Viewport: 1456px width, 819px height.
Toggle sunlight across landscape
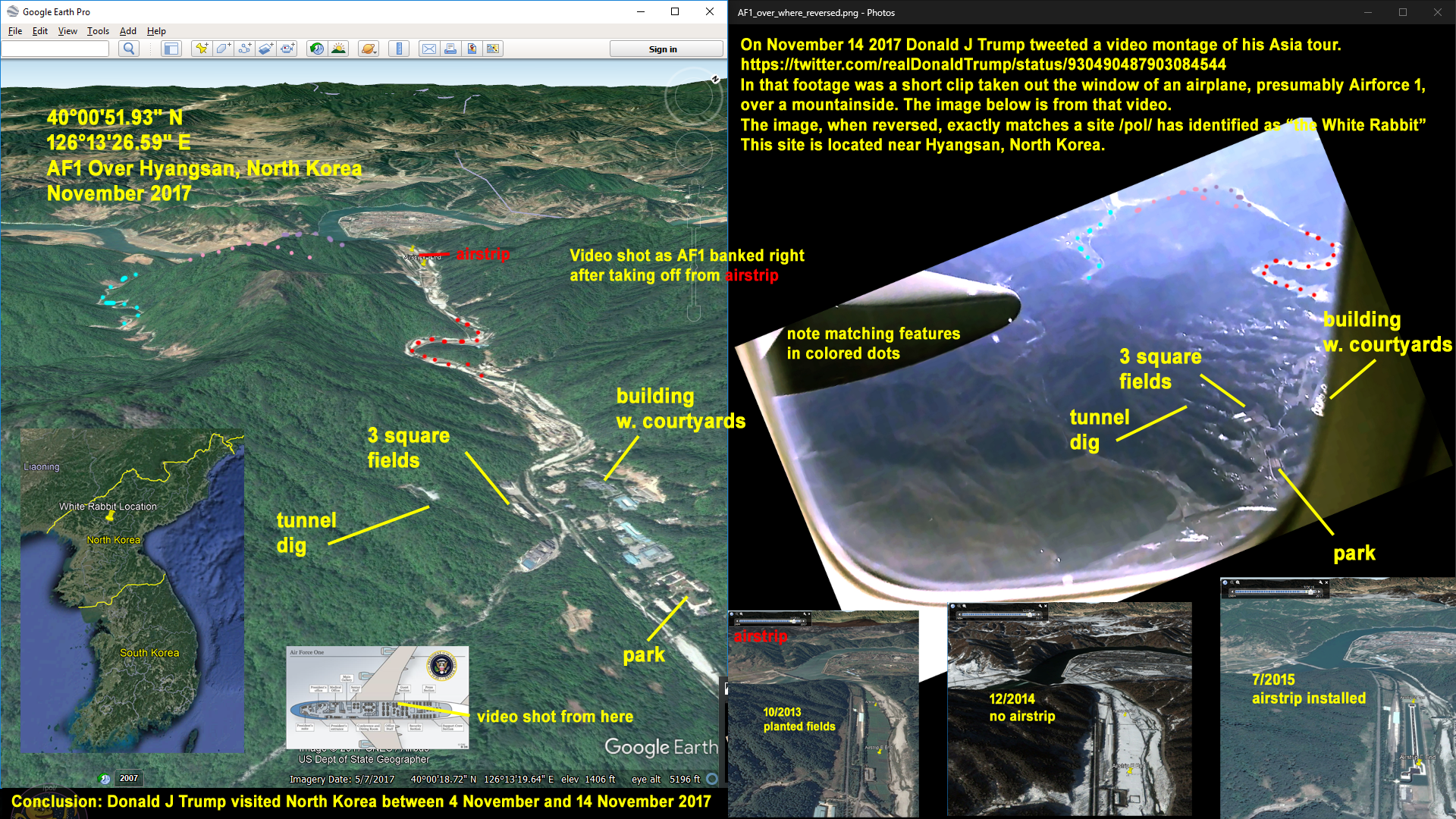pos(339,49)
